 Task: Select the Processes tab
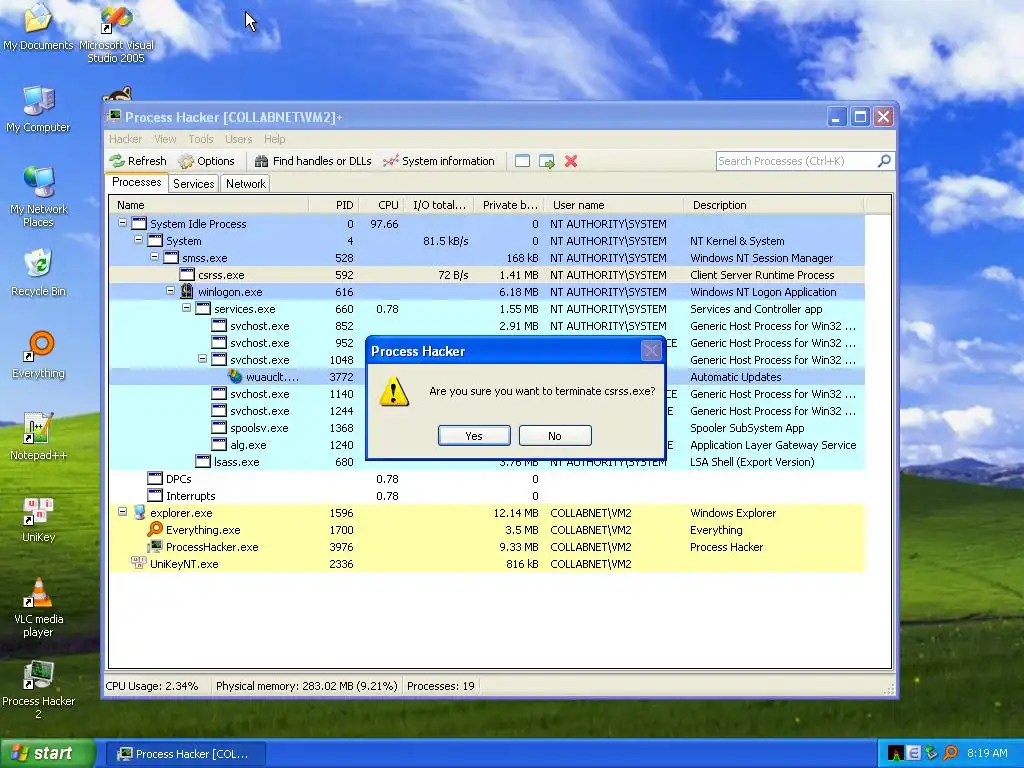click(136, 182)
